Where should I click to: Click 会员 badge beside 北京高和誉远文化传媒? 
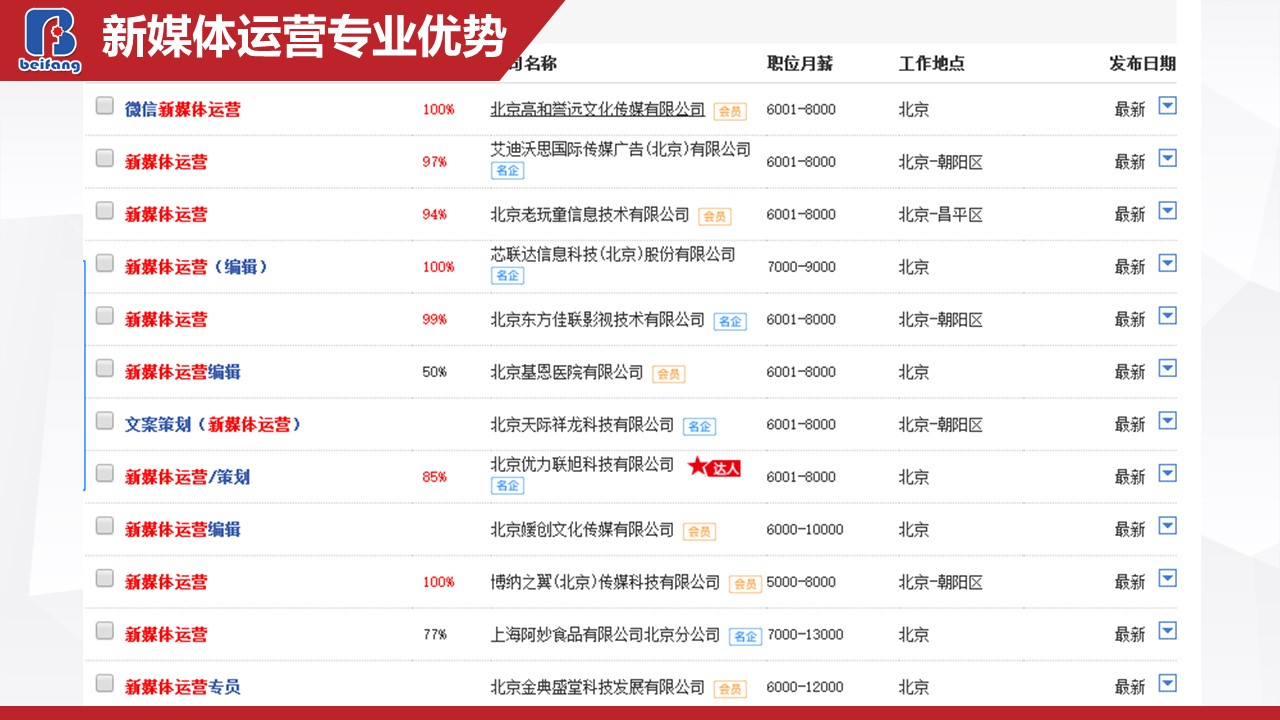coord(730,111)
